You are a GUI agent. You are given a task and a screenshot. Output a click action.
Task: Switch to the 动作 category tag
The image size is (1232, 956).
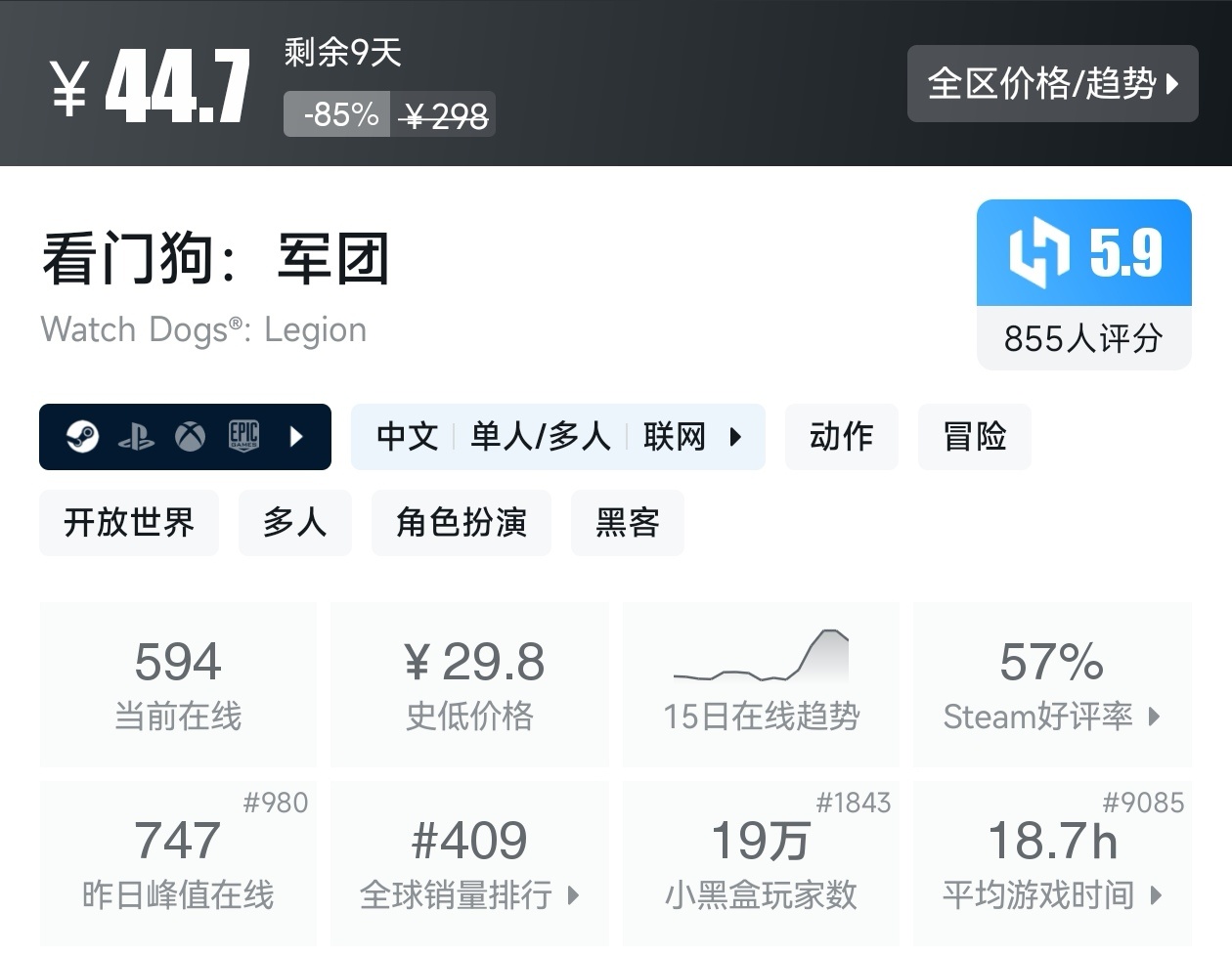pyautogui.click(x=841, y=437)
